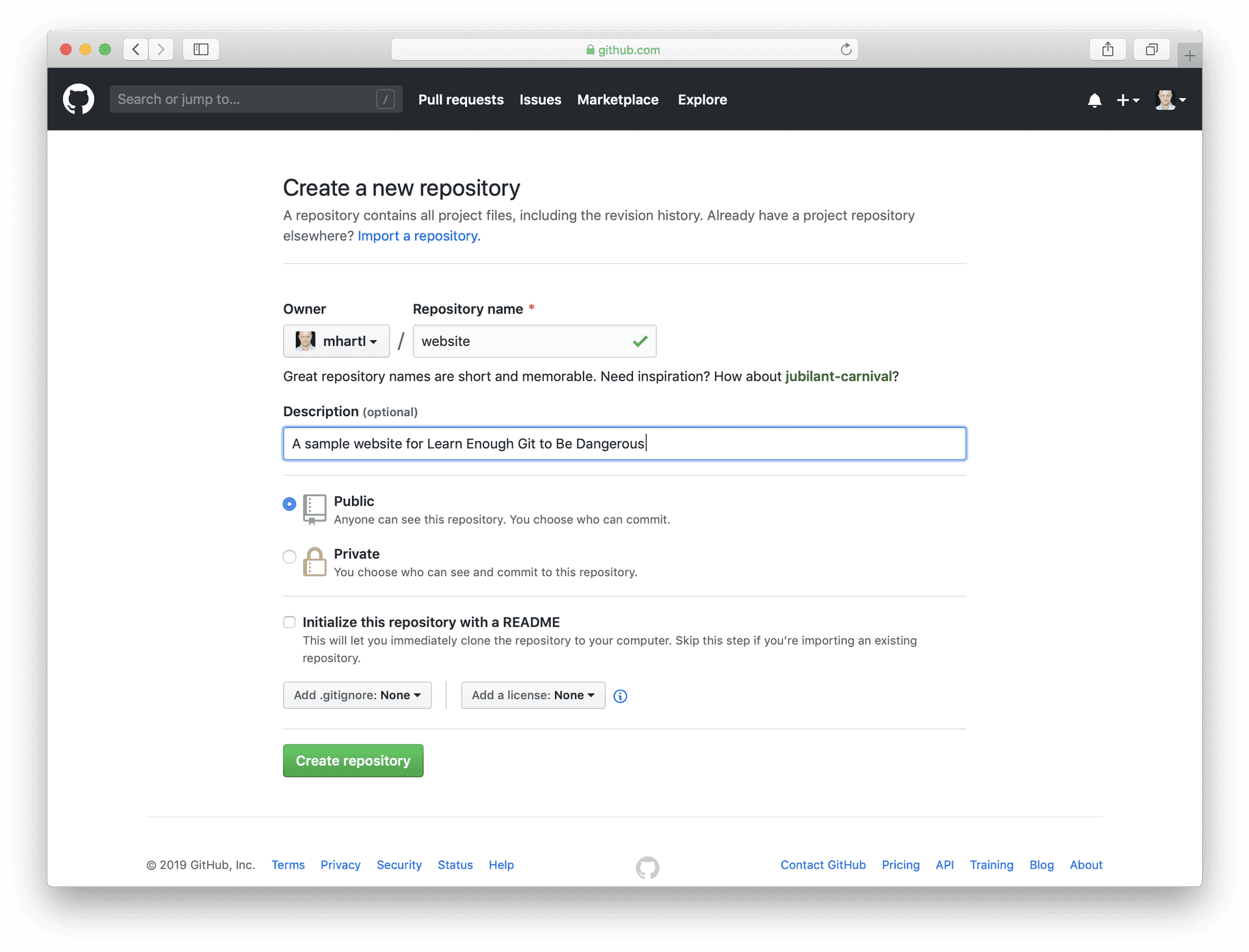
Task: Click the info icon next to license dropdown
Action: pos(622,695)
